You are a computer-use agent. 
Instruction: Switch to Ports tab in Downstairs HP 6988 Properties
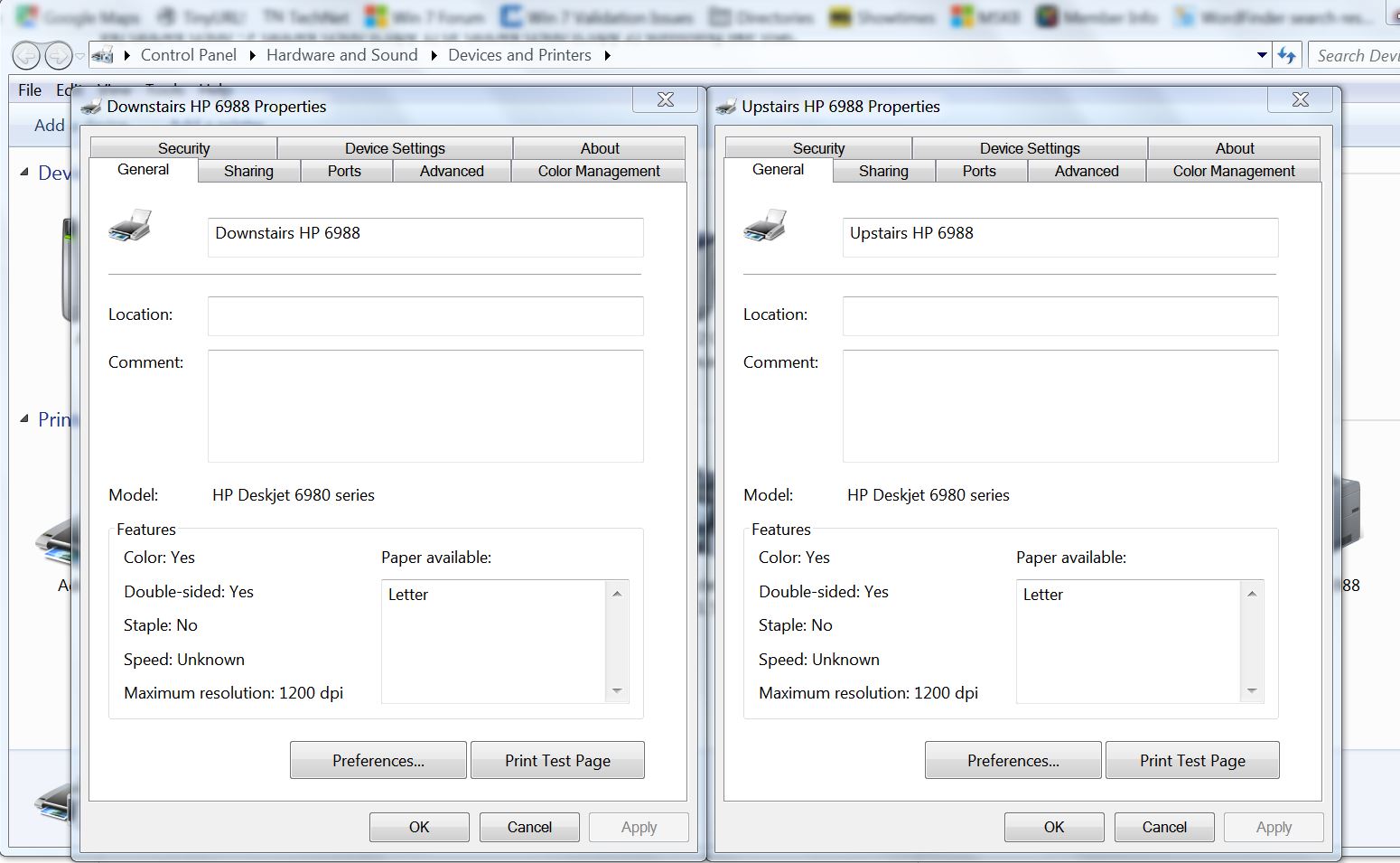click(344, 171)
